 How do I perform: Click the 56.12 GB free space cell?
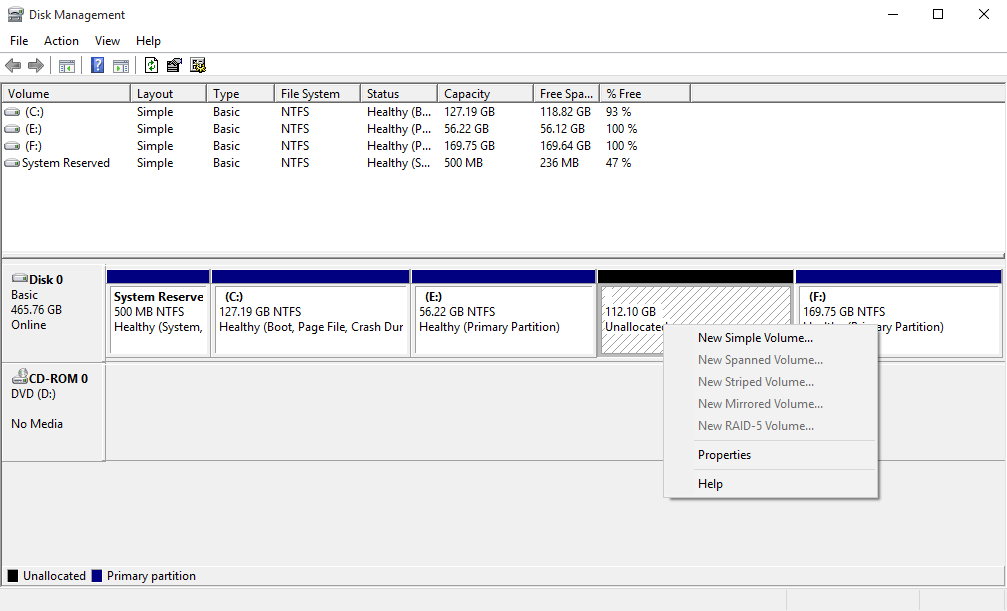coord(562,129)
